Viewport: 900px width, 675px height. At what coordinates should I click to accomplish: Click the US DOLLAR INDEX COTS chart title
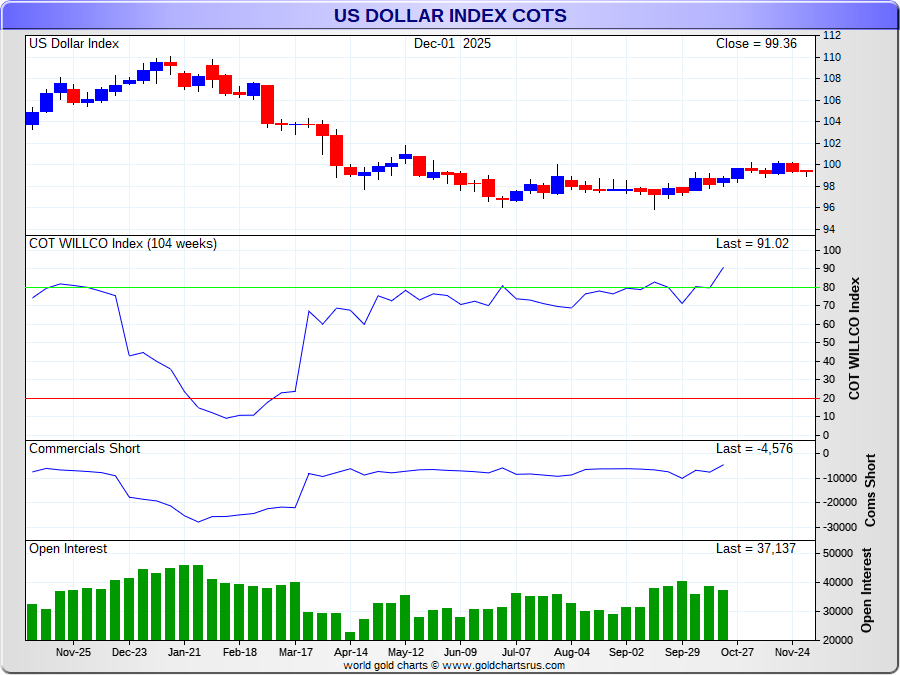449,16
